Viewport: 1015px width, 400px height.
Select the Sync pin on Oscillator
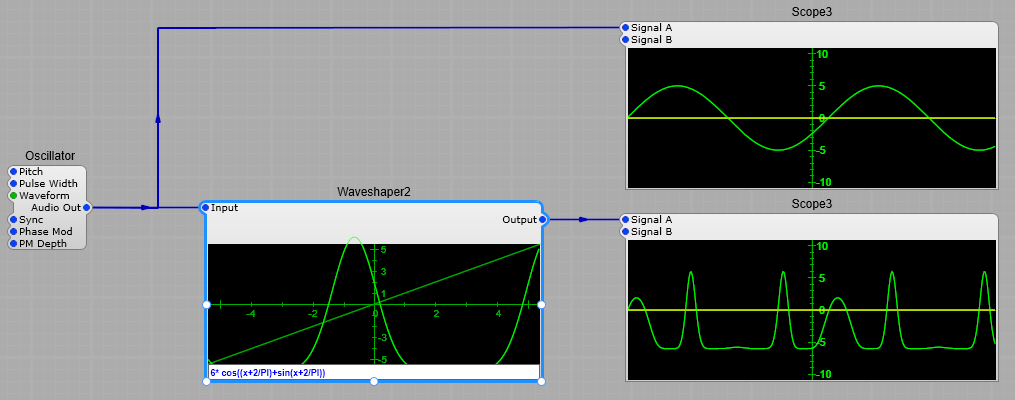[13, 220]
